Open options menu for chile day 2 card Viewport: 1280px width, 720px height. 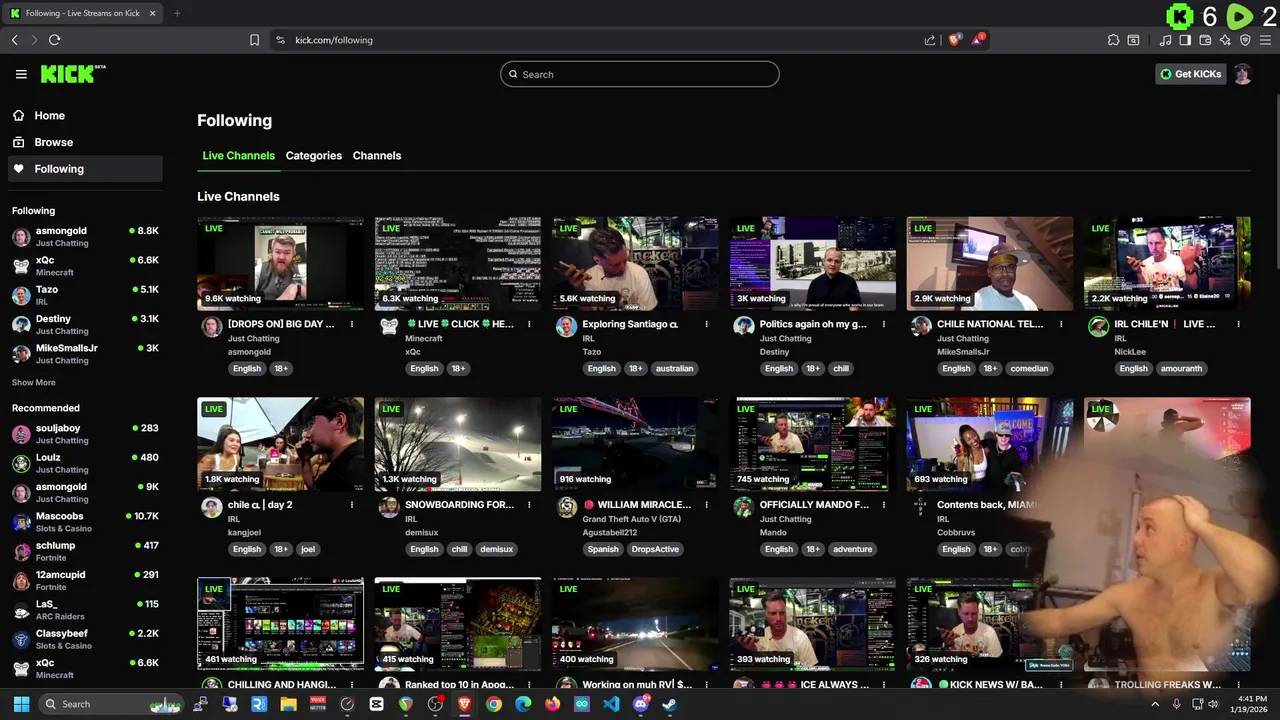click(352, 505)
